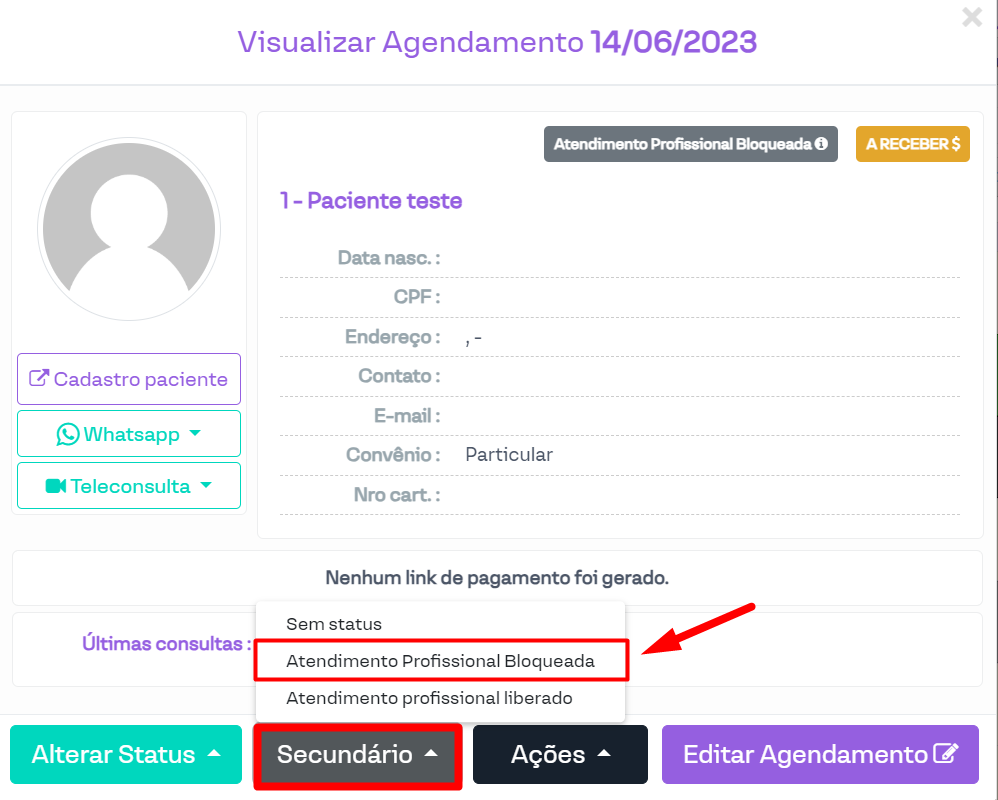The height and width of the screenshot is (800, 998).
Task: Click the info icon on the blocked status badge
Action: tap(821, 144)
